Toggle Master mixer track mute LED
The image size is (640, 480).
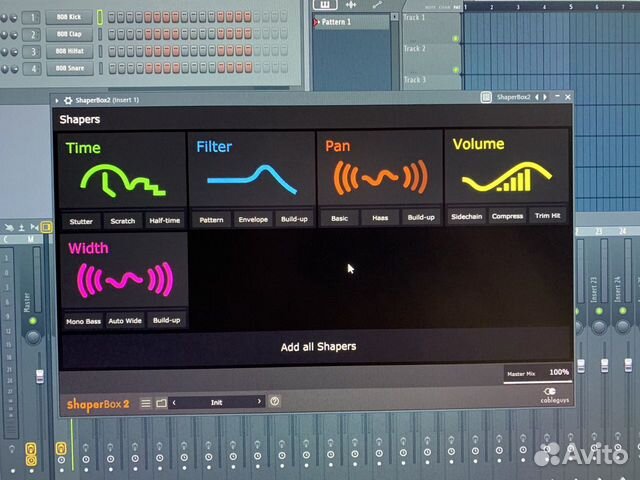tap(33, 321)
